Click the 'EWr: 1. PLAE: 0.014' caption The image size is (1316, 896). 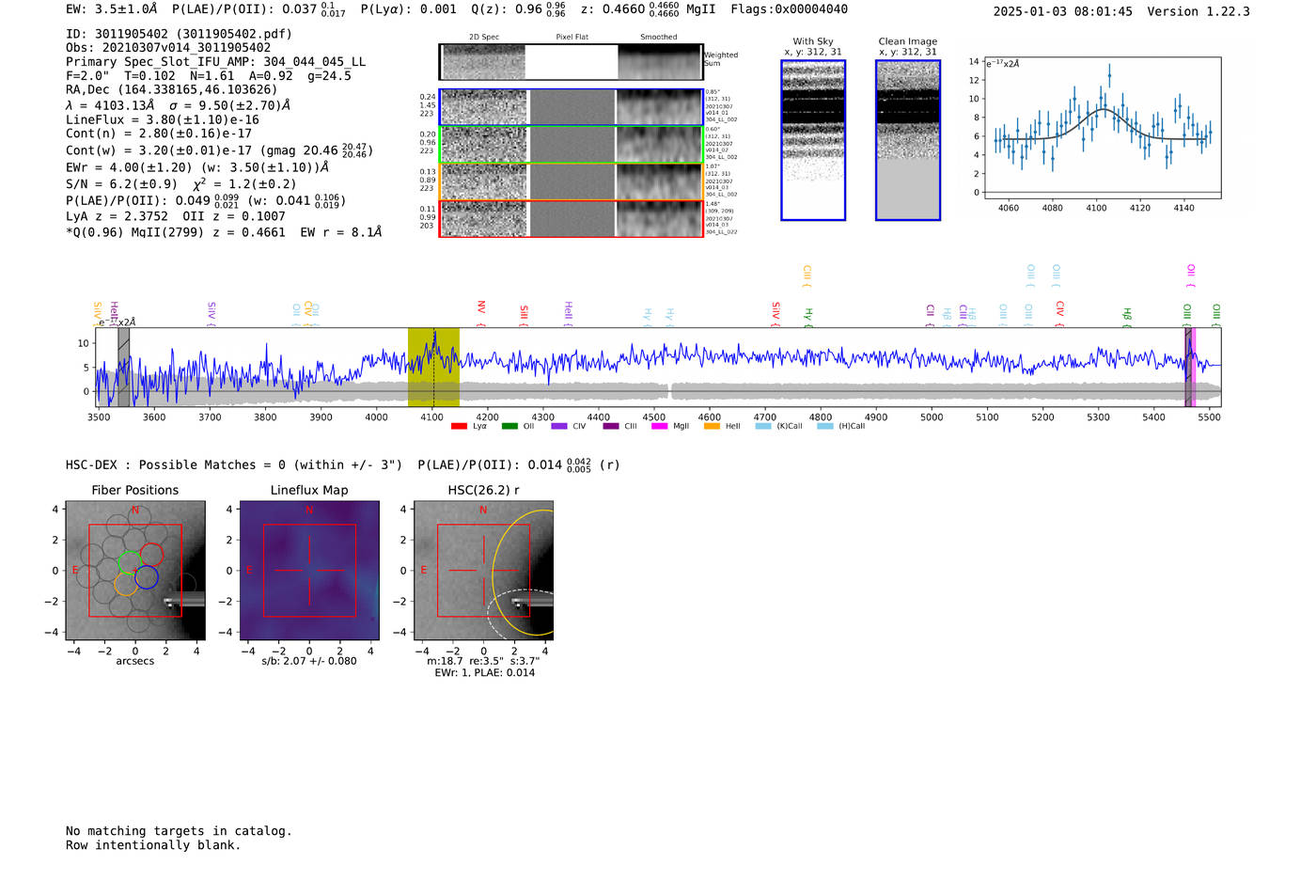tap(484, 673)
